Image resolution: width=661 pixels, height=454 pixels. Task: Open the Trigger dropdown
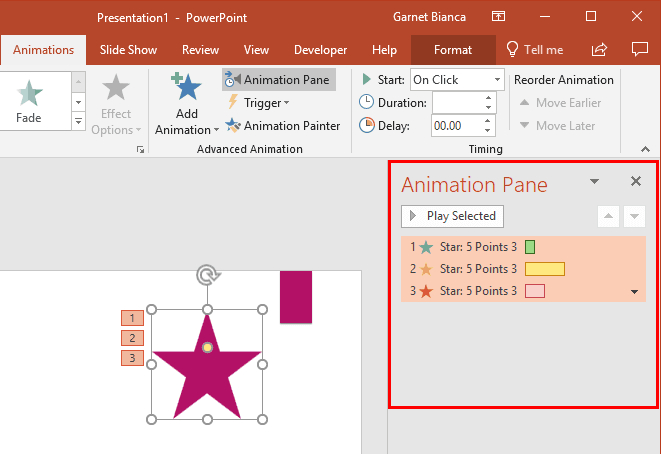(258, 103)
